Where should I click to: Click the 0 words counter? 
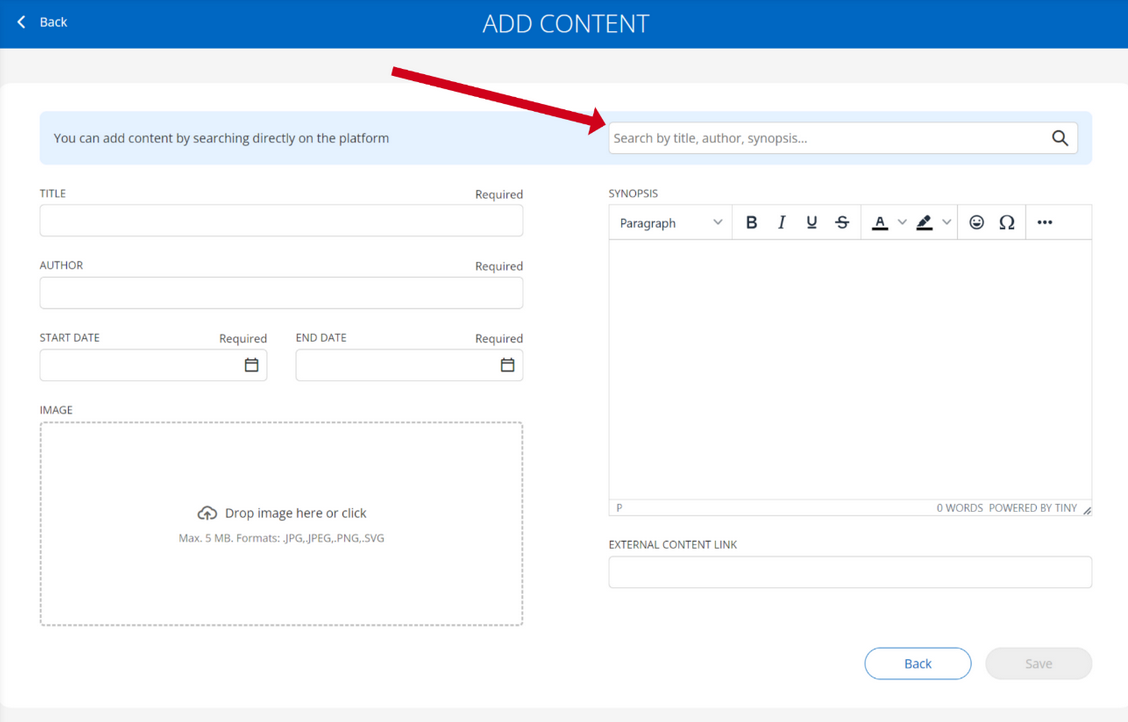[x=960, y=508]
